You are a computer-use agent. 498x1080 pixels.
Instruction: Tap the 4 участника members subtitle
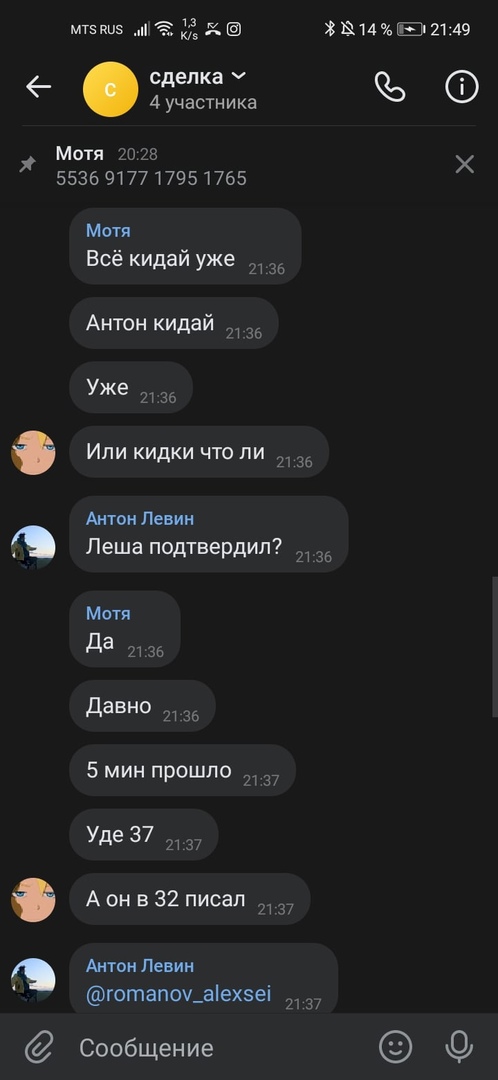pyautogui.click(x=203, y=103)
